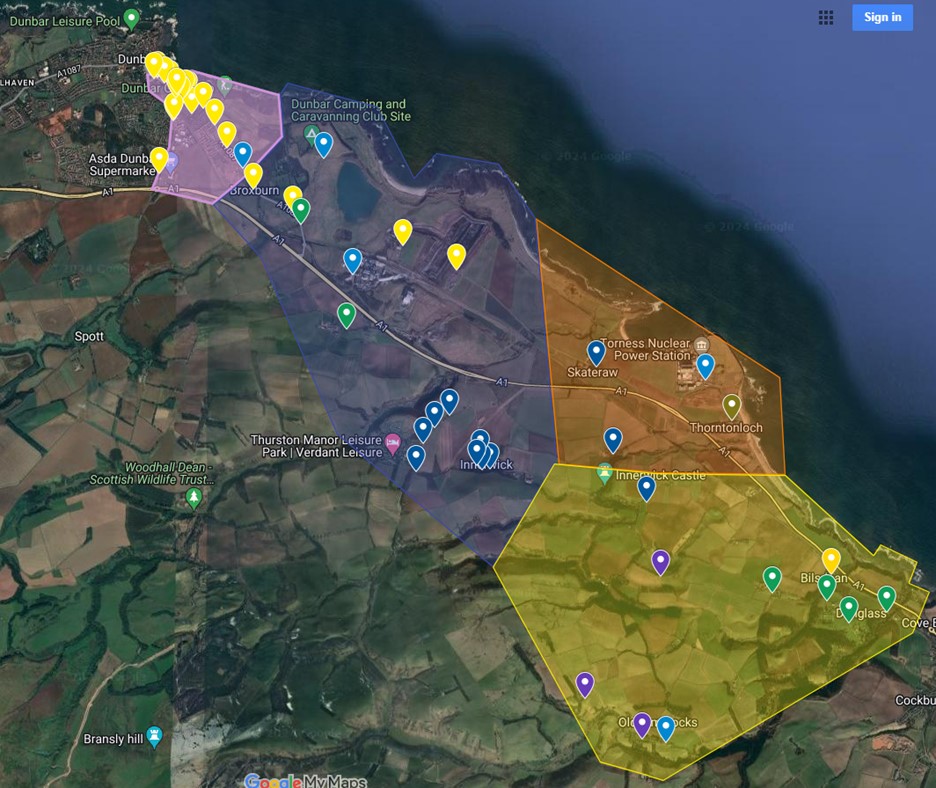Click the Innerwick Castle green place icon
The image size is (936, 788).
click(x=604, y=472)
